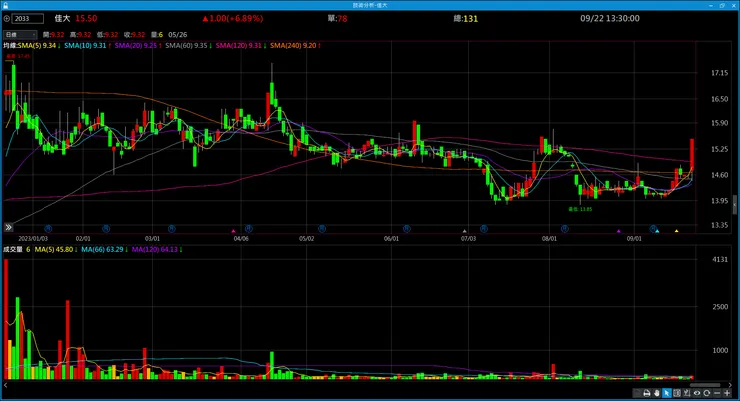Select the hand pan tool
The image size is (740, 401).
click(x=657, y=393)
